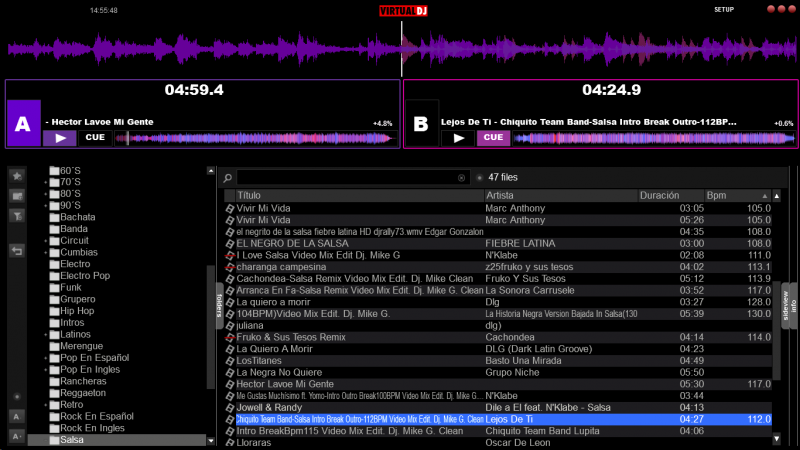The width and height of the screenshot is (800, 450).
Task: Clear the search field with the x icon
Action: [461, 178]
